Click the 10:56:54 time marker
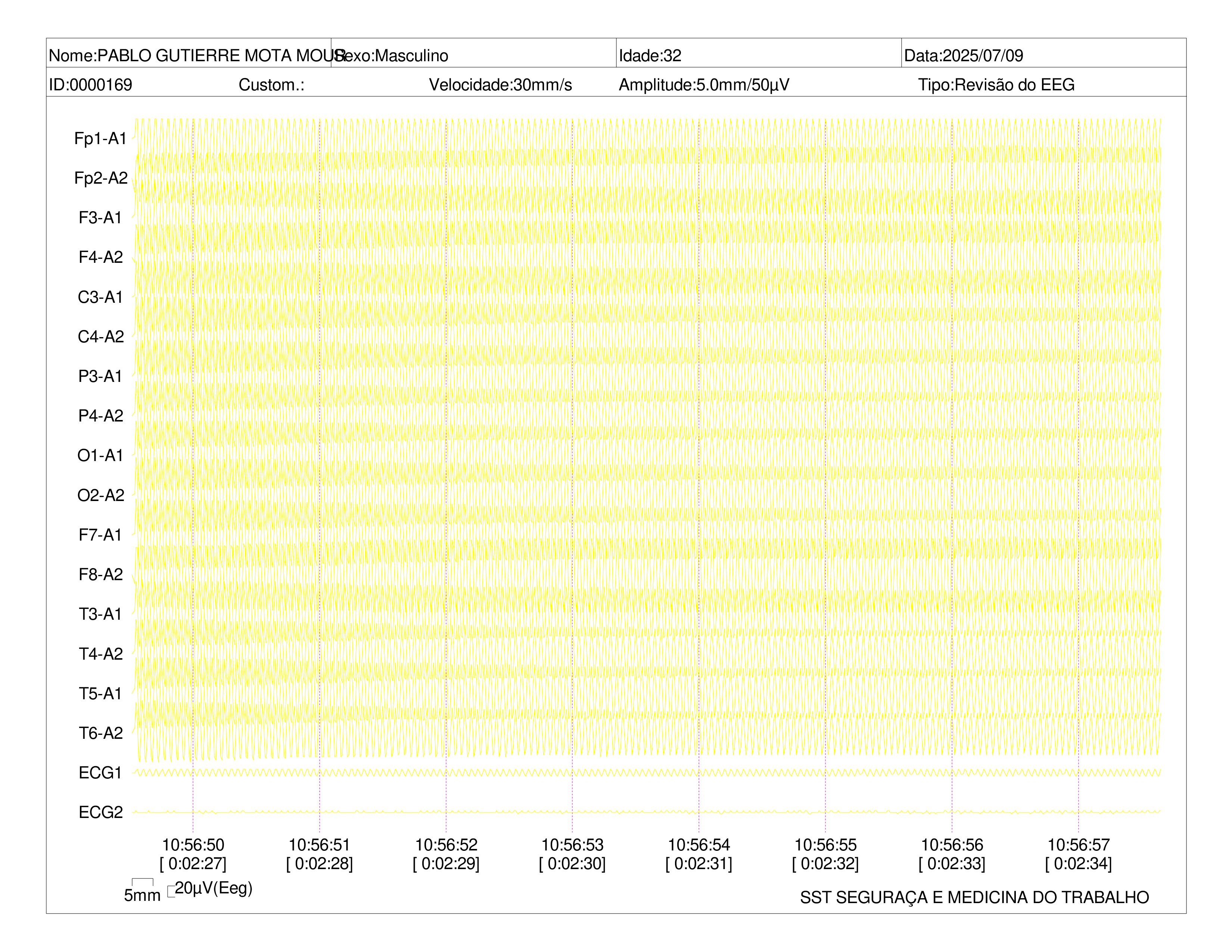The width and height of the screenshot is (1232, 952). coord(699,845)
